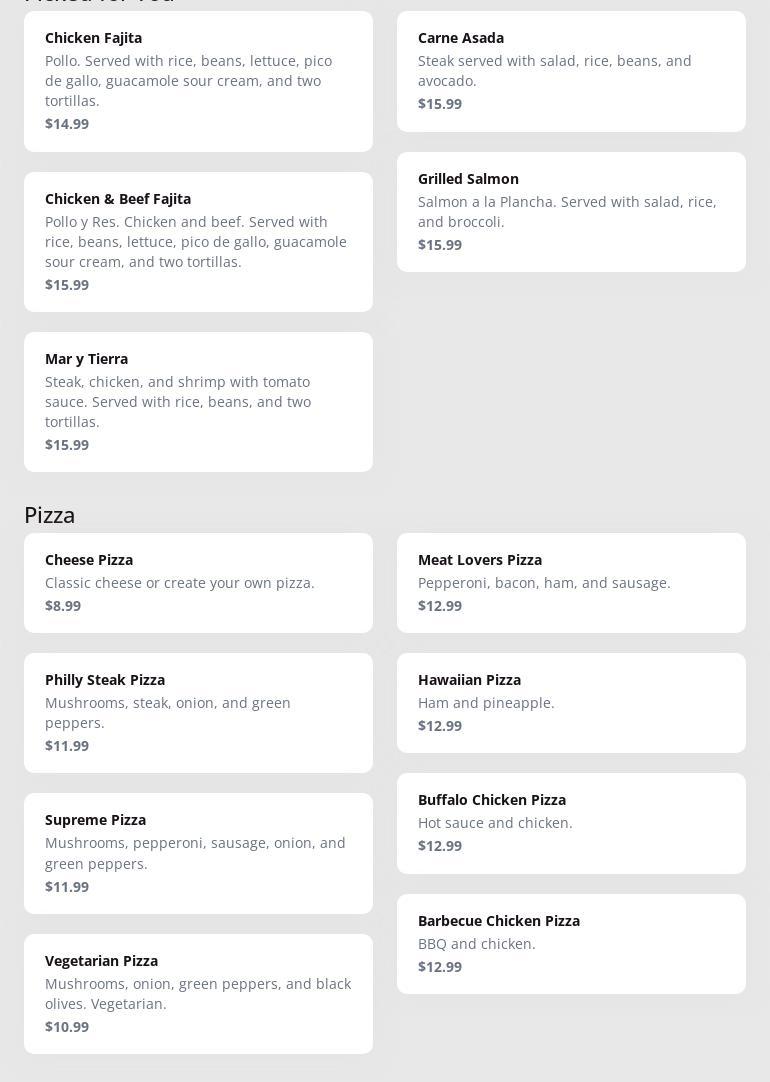Select the Supreme Pizza card
770x1082 pixels.
(198, 853)
